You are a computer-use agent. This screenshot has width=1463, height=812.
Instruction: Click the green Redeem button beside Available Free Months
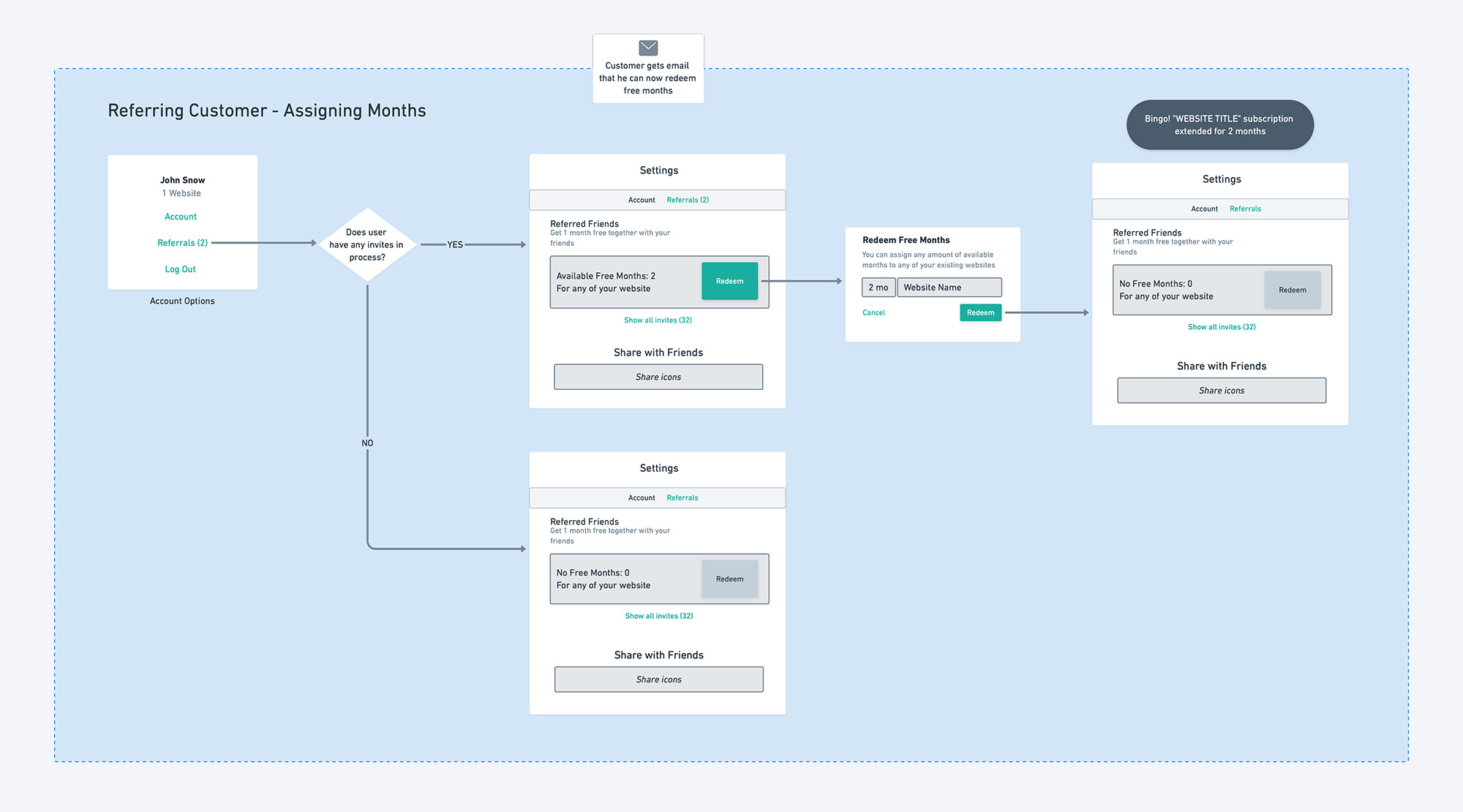[729, 281]
